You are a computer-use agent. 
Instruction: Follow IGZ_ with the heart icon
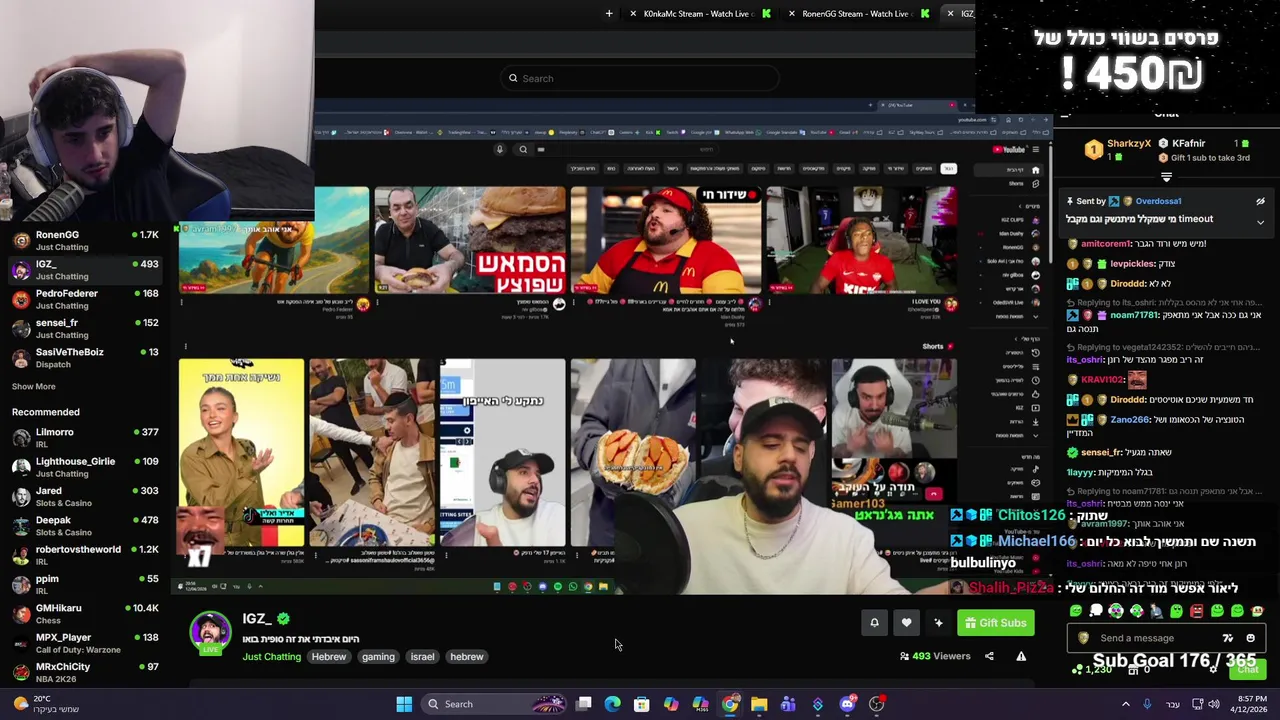click(x=906, y=623)
